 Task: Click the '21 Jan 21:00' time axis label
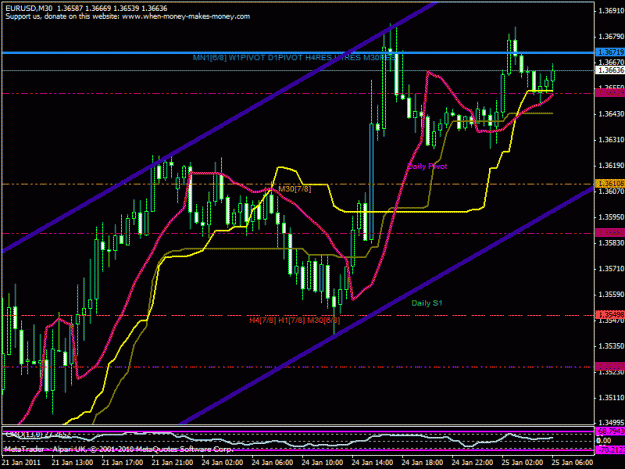pos(172,462)
